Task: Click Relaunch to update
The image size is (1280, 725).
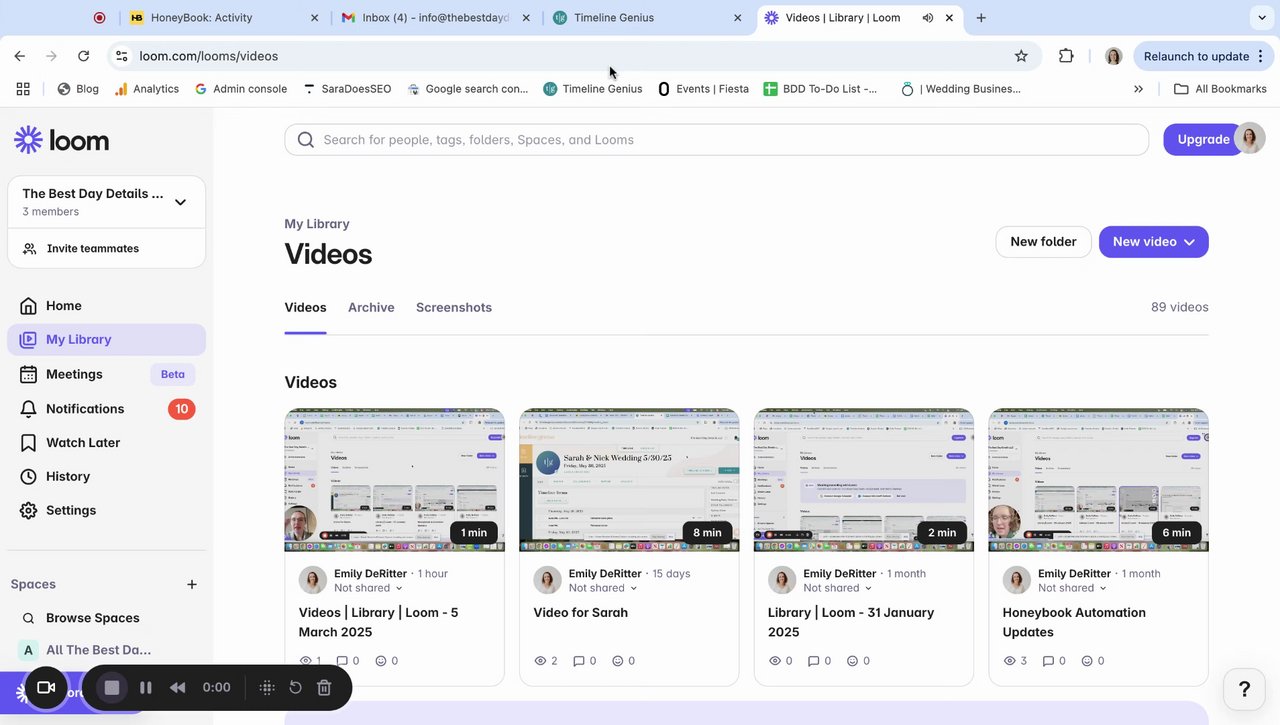Action: pyautogui.click(x=1196, y=56)
